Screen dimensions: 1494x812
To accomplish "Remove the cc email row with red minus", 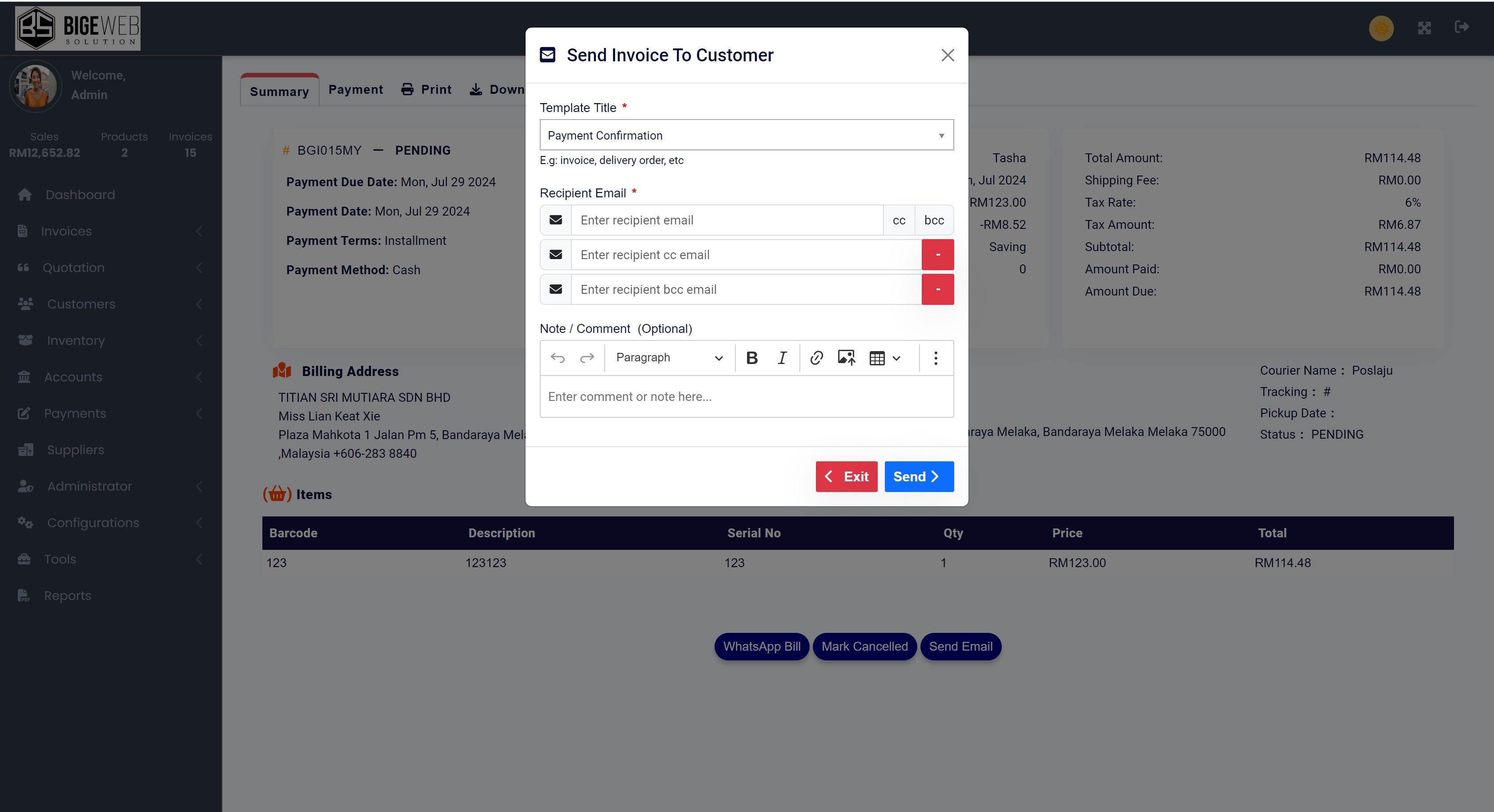I will tap(937, 255).
